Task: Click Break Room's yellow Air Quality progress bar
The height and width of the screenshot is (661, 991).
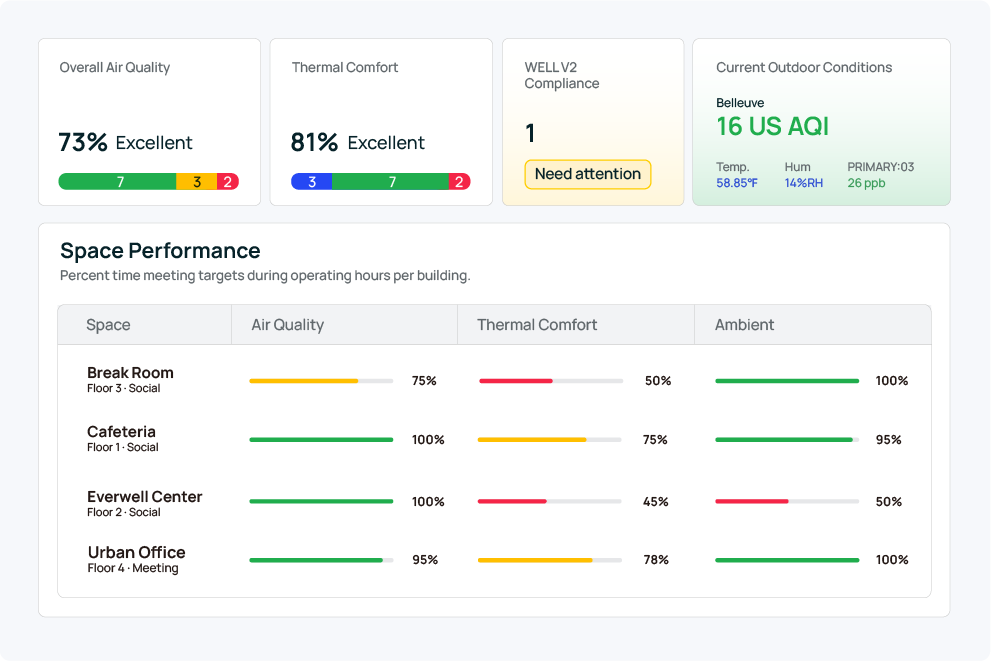Action: pos(304,381)
